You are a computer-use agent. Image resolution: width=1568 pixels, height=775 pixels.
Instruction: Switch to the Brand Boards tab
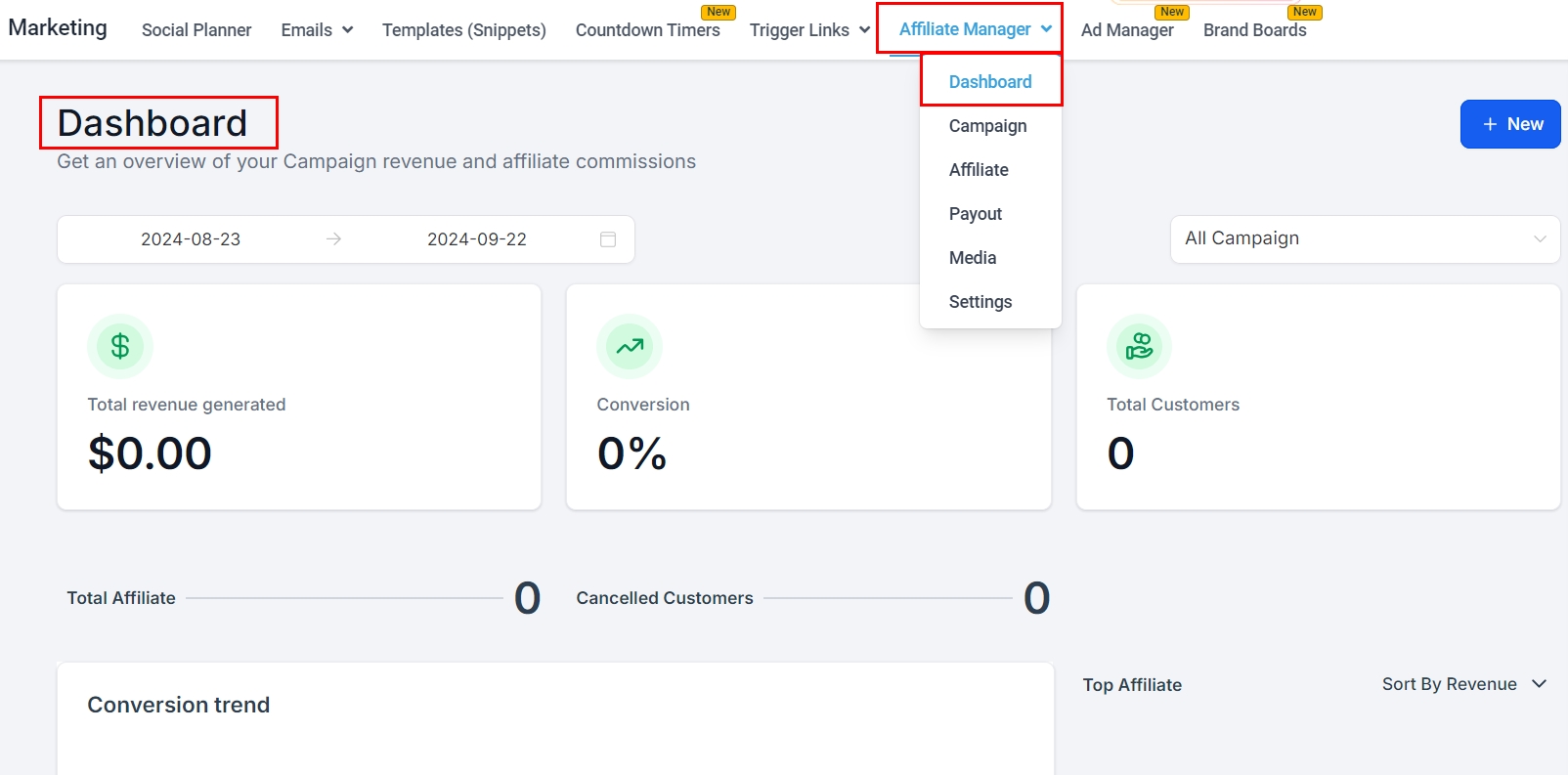coord(1254,30)
